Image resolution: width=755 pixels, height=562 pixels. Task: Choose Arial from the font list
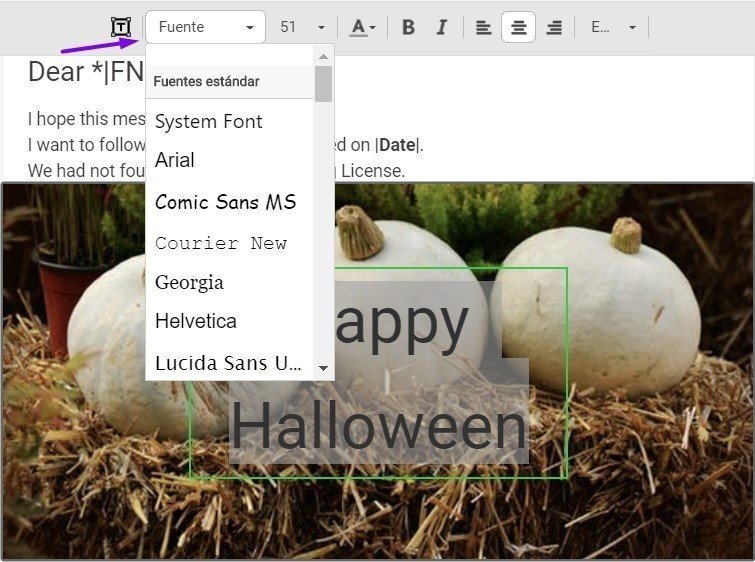(175, 160)
